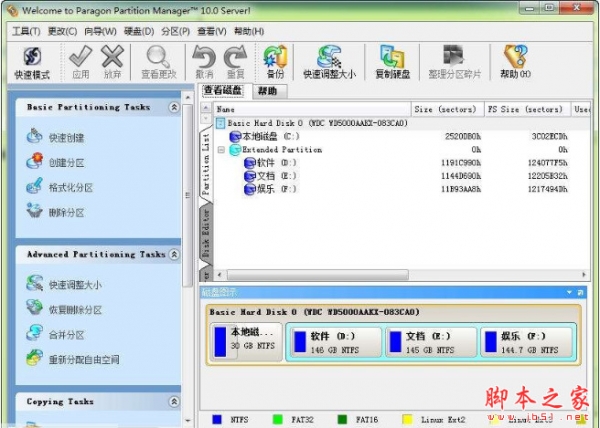Screen dimensions: 600x428
Task: Start 格式化分区 task in sidebar
Action: coord(60,187)
